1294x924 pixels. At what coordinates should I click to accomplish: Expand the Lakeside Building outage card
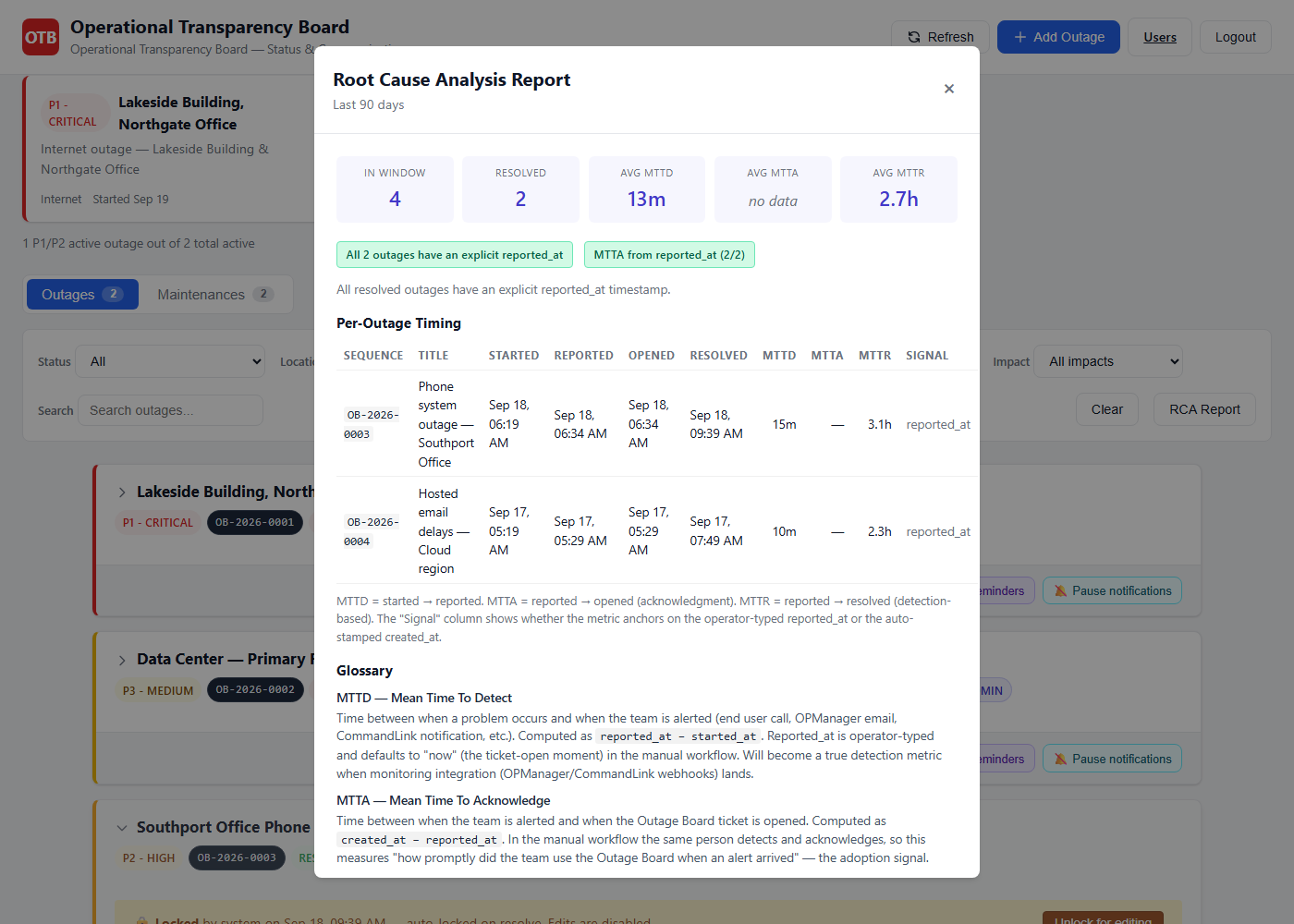122,492
